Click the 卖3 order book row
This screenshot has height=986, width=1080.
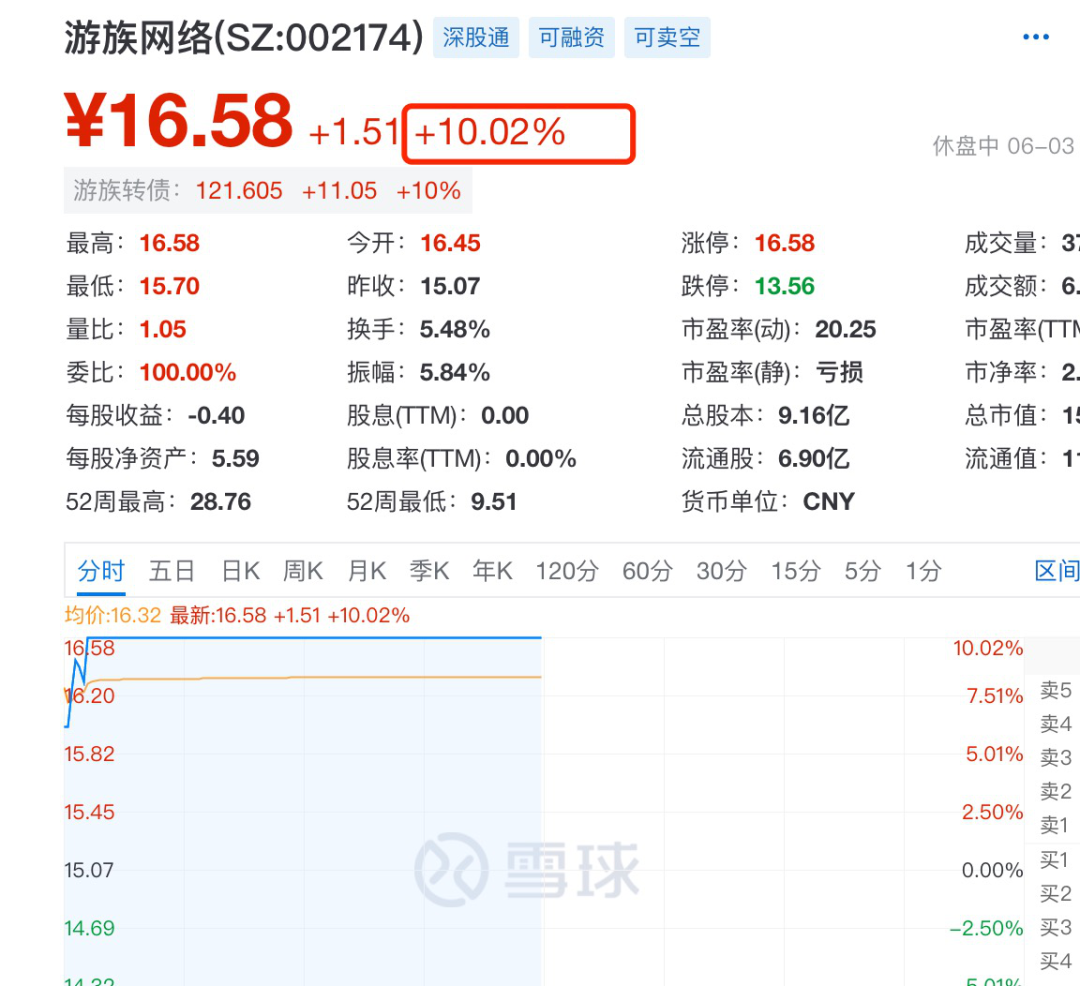pyautogui.click(x=1056, y=757)
